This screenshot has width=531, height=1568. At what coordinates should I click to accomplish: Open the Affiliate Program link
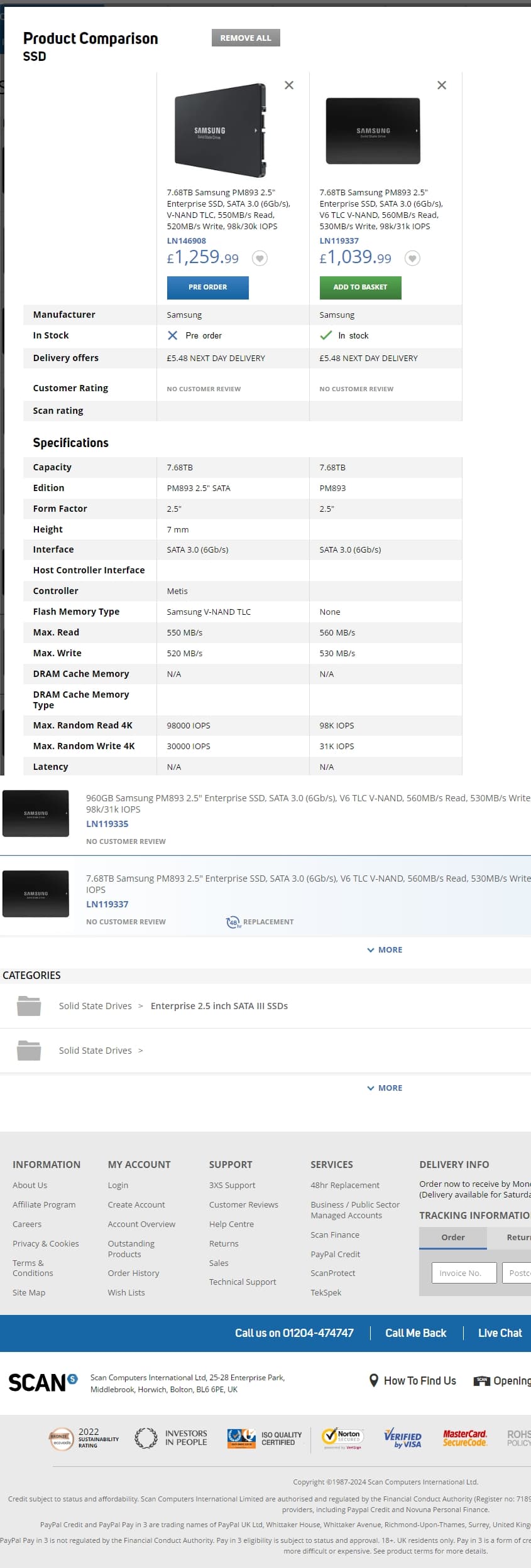44,1204
